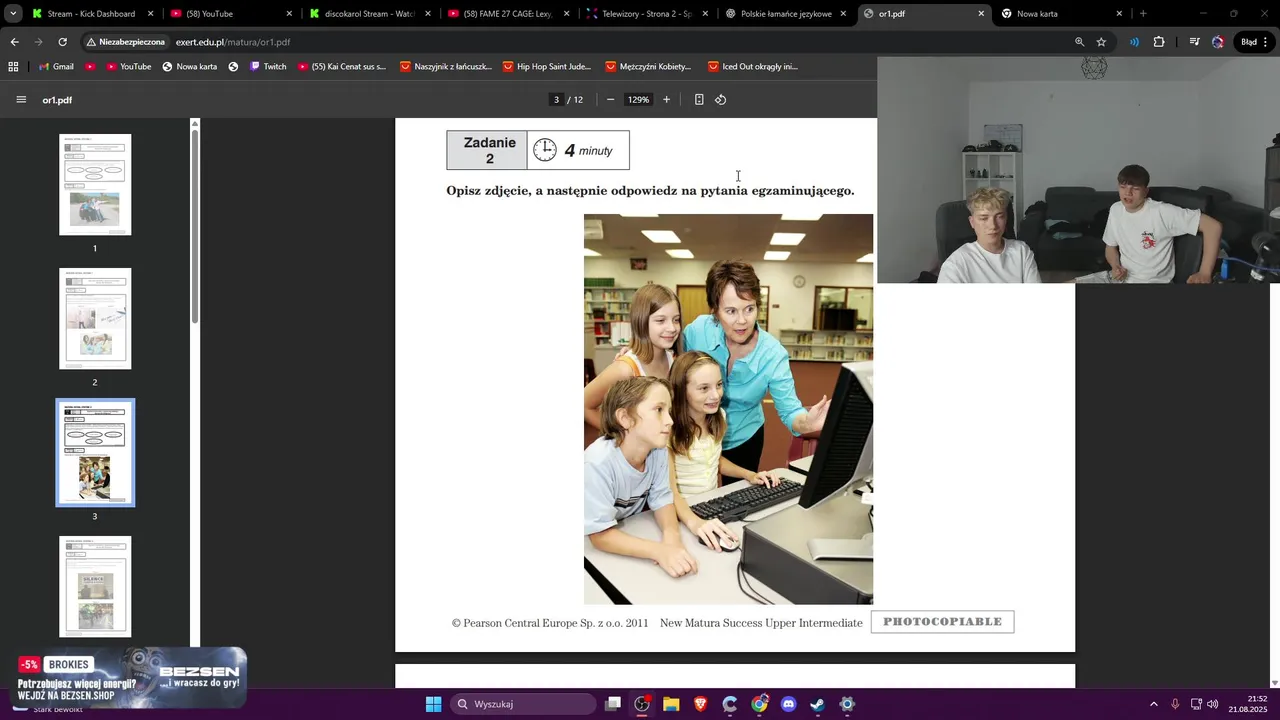The height and width of the screenshot is (720, 1280).
Task: Open the Twitch bookmark
Action: coord(267,66)
